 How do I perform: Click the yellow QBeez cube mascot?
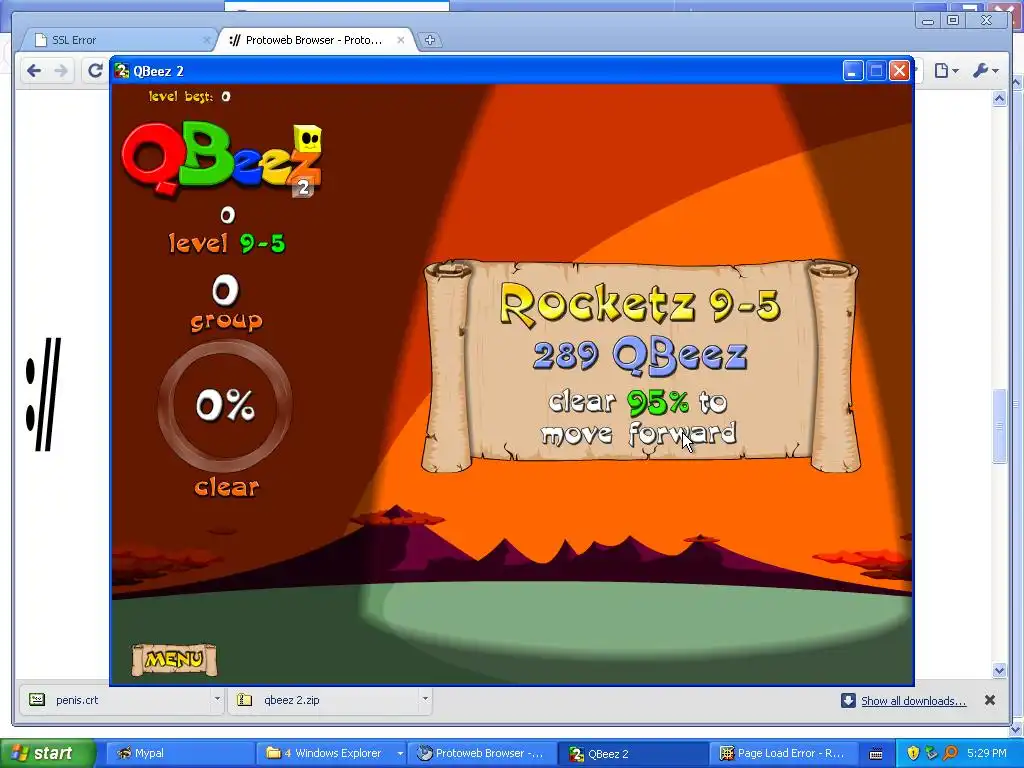307,139
